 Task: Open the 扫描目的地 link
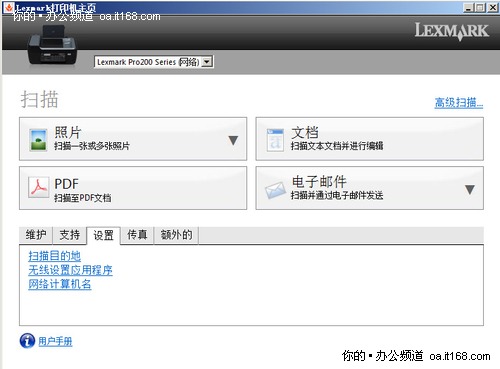(x=54, y=256)
